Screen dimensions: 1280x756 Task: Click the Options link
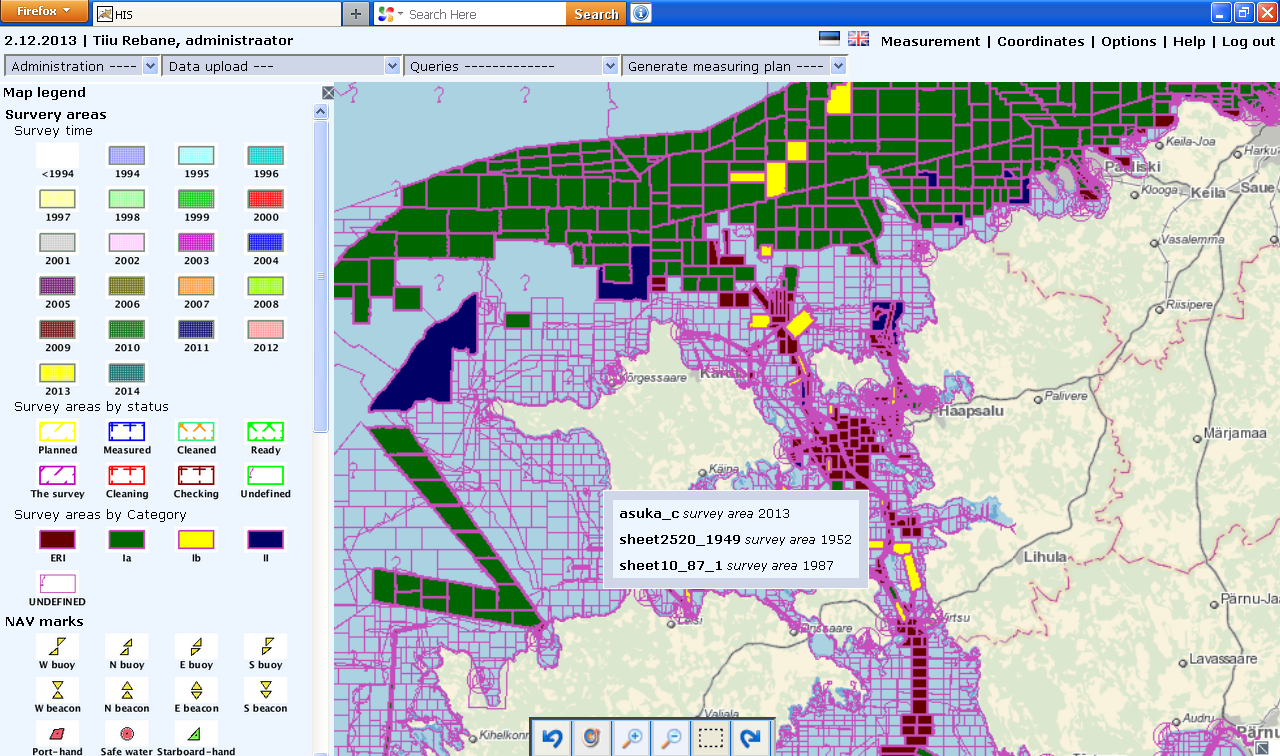tap(1128, 41)
